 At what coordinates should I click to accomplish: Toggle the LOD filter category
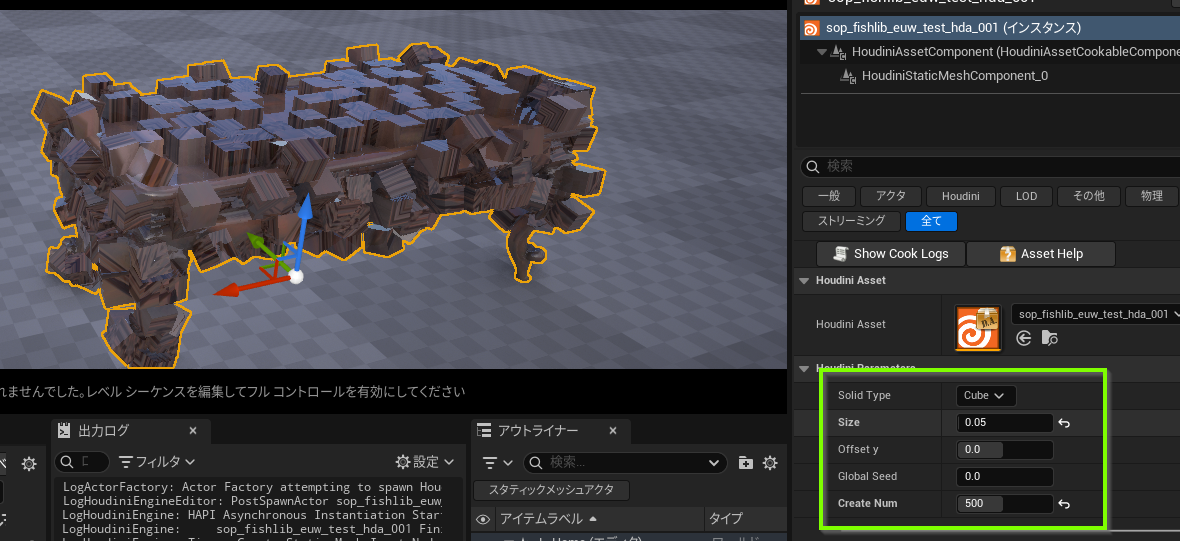pyautogui.click(x=1026, y=196)
